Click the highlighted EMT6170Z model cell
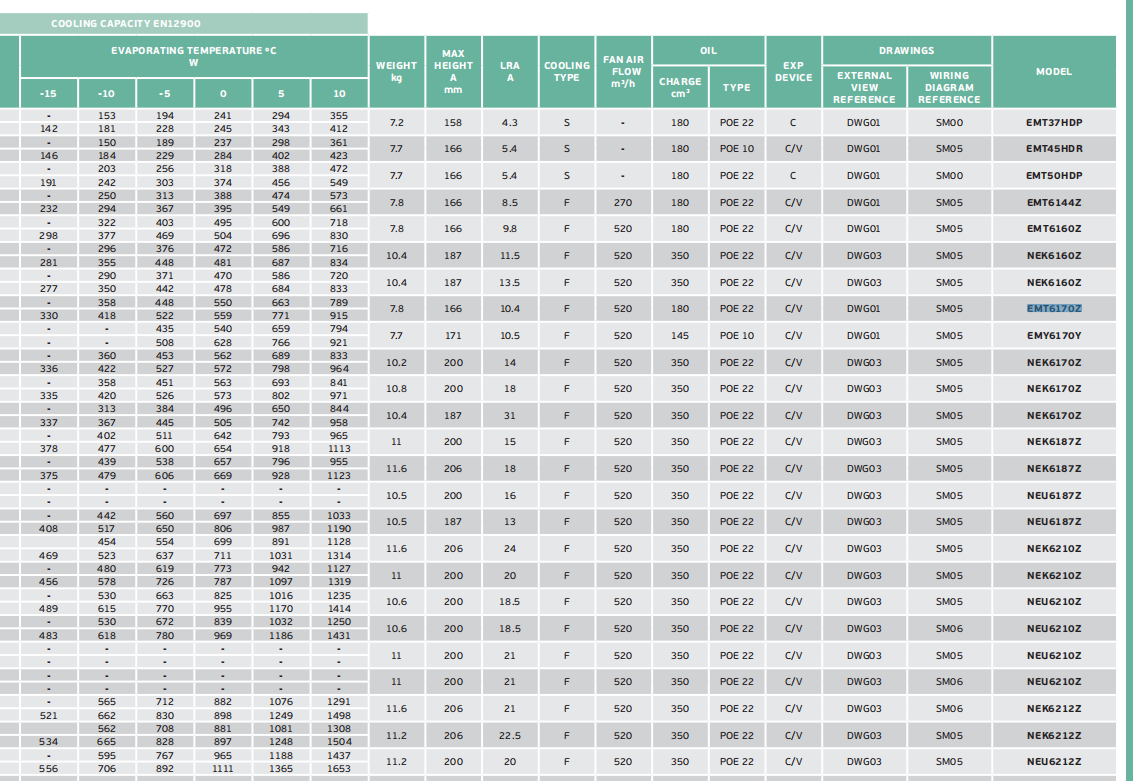 (1053, 309)
